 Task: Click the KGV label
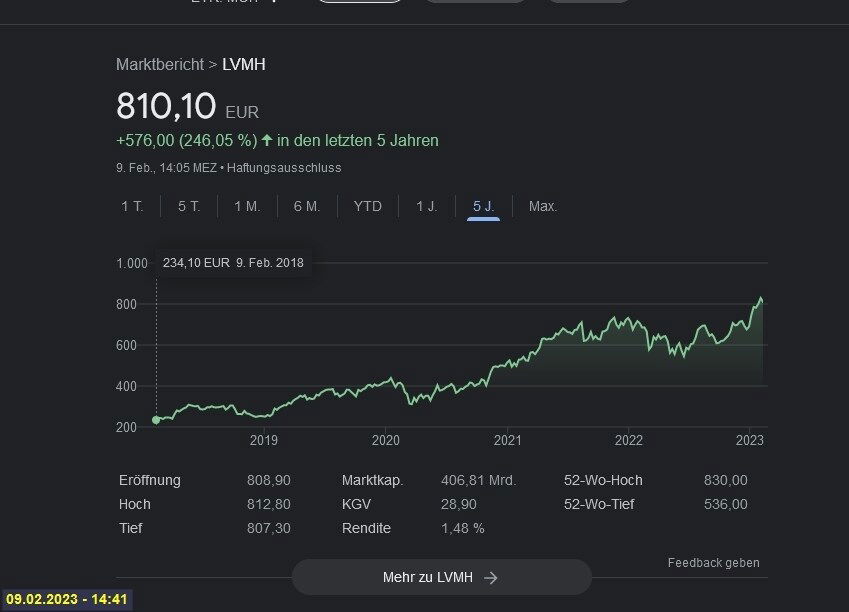coord(356,504)
